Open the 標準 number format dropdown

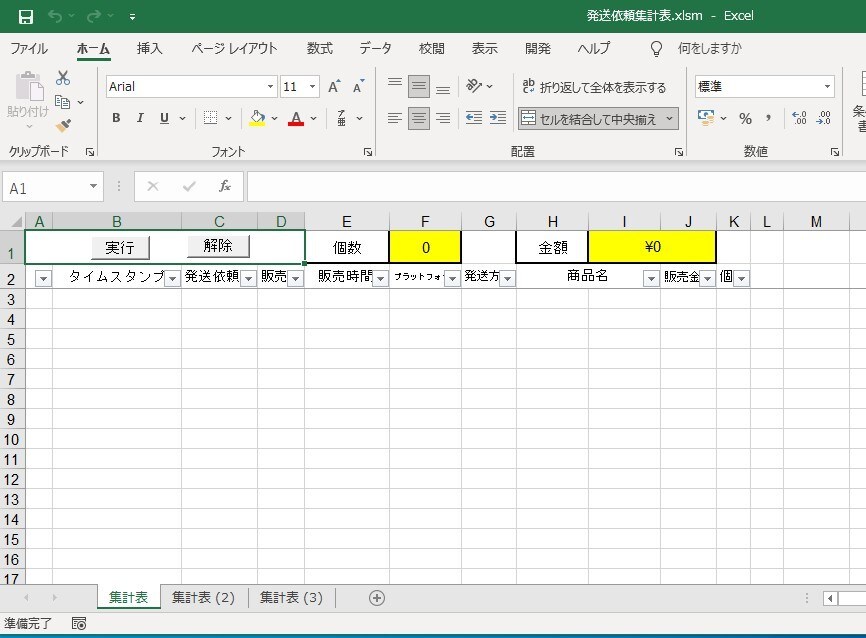pos(827,87)
